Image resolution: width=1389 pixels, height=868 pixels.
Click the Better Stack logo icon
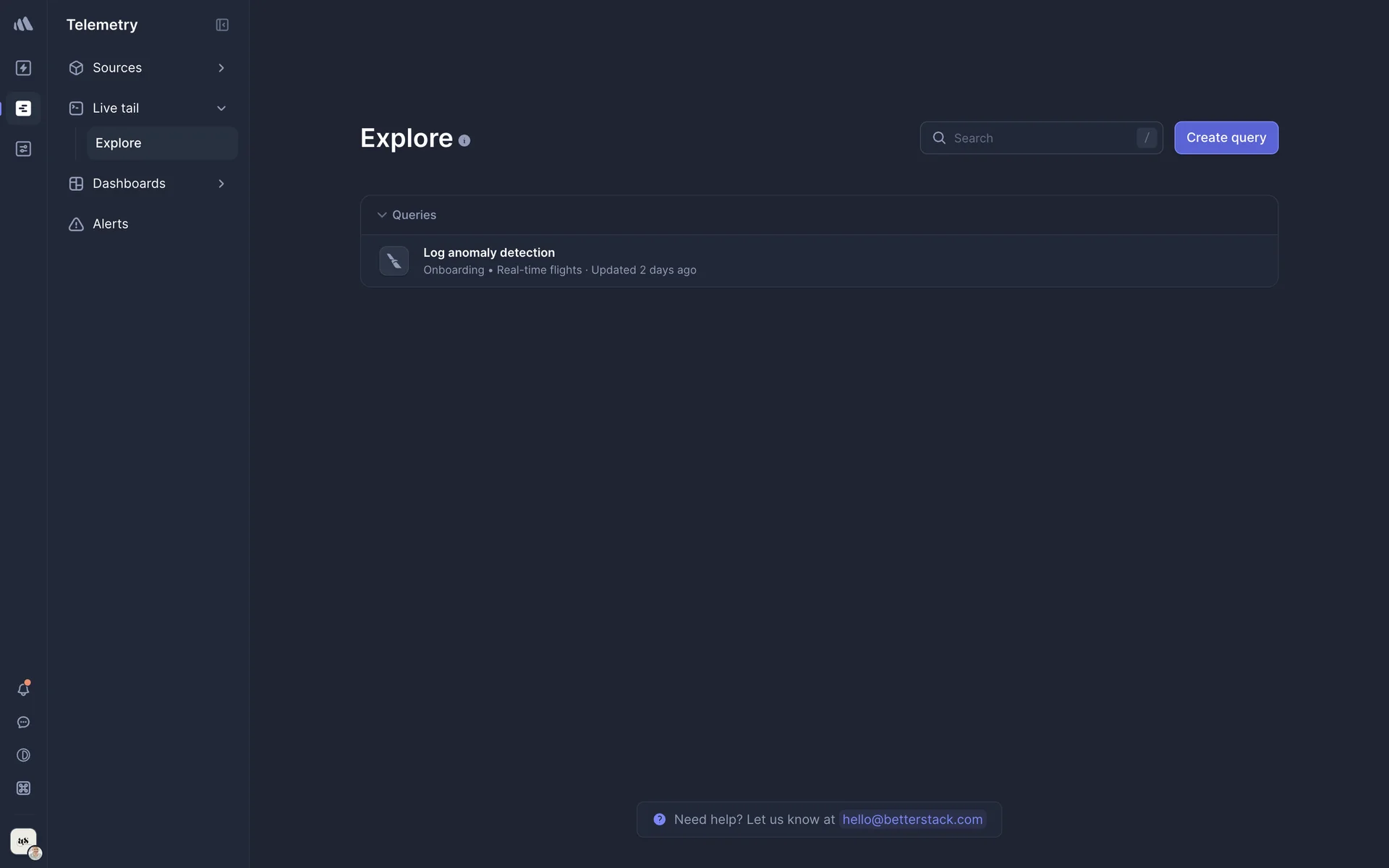[x=23, y=25]
